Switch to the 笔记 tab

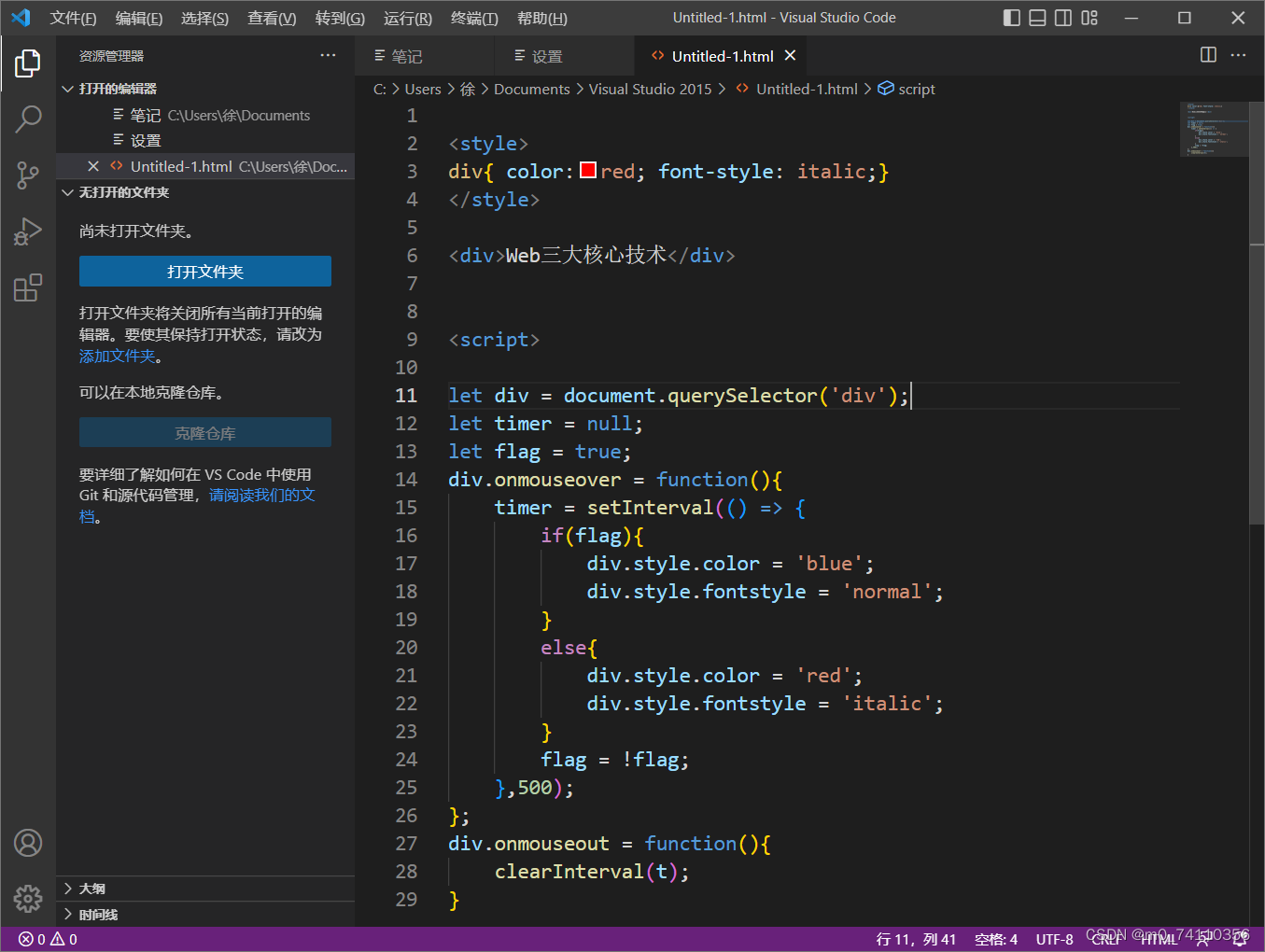click(425, 56)
